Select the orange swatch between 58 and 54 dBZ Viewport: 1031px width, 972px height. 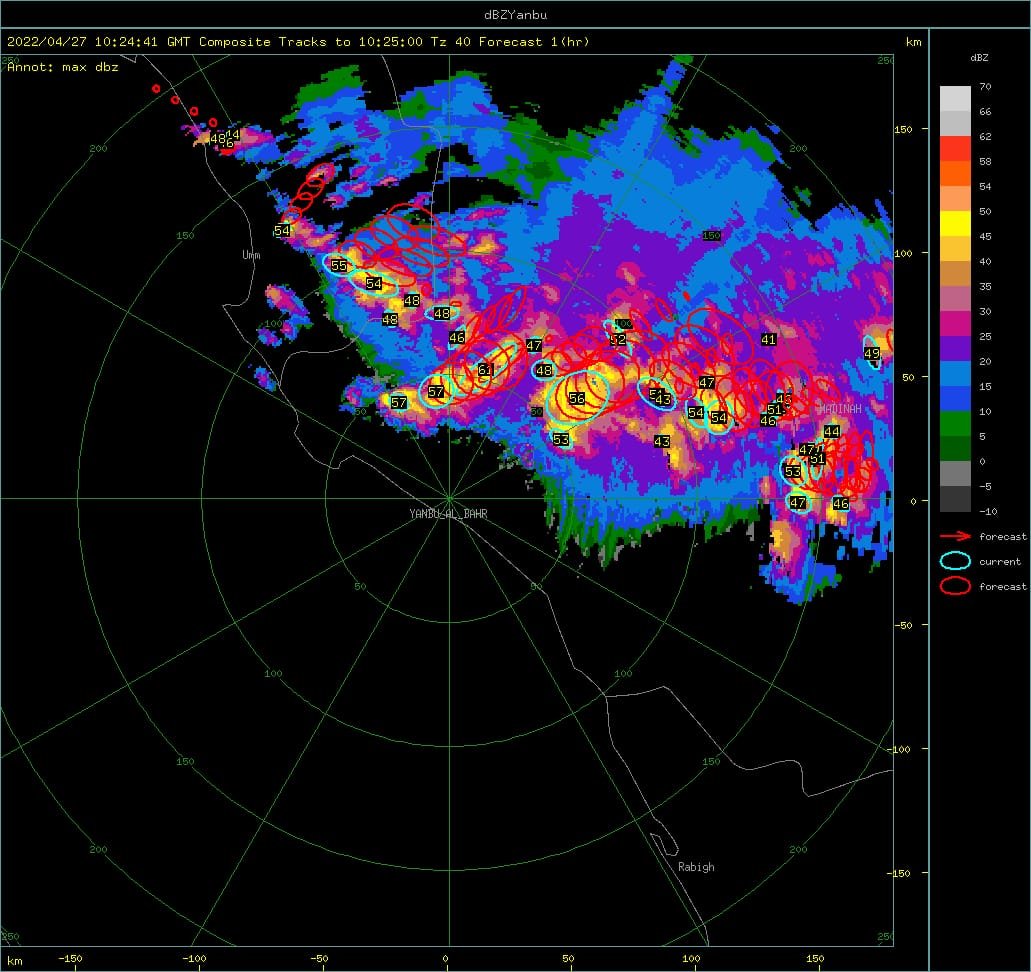[955, 174]
